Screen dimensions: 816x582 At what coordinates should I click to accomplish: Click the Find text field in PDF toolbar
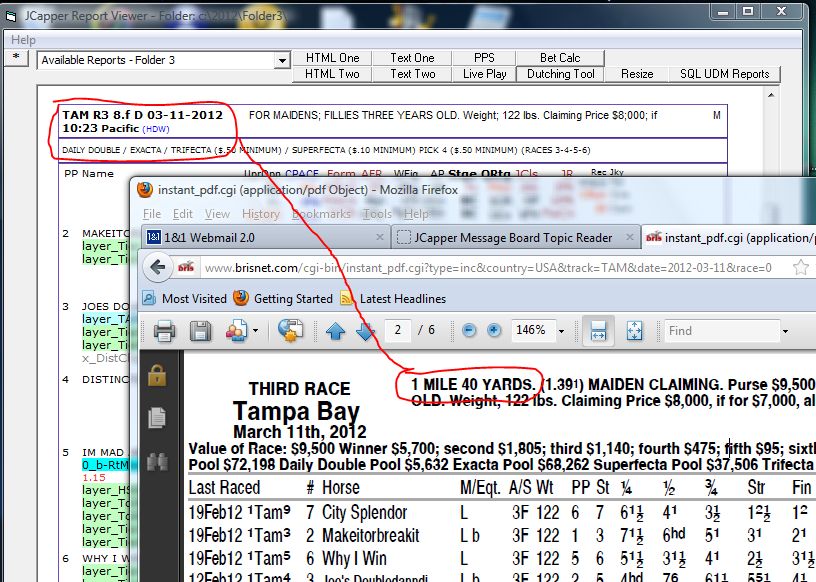(x=722, y=331)
